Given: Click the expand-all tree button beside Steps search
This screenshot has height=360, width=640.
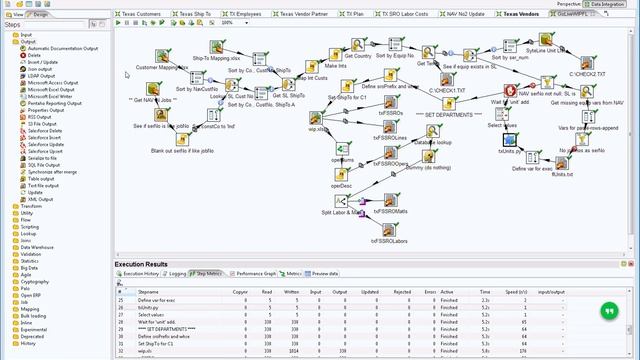Looking at the screenshot, I should click(93, 24).
